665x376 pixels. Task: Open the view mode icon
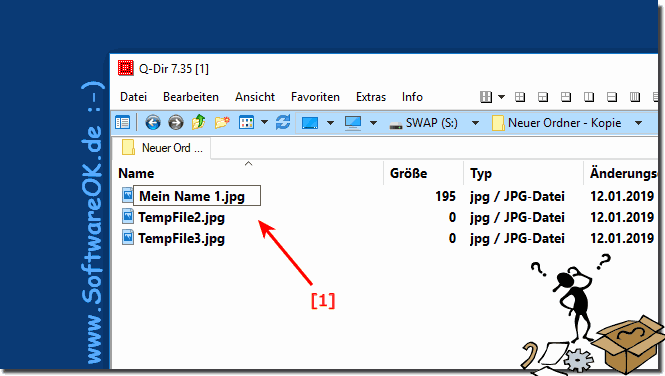(246, 123)
